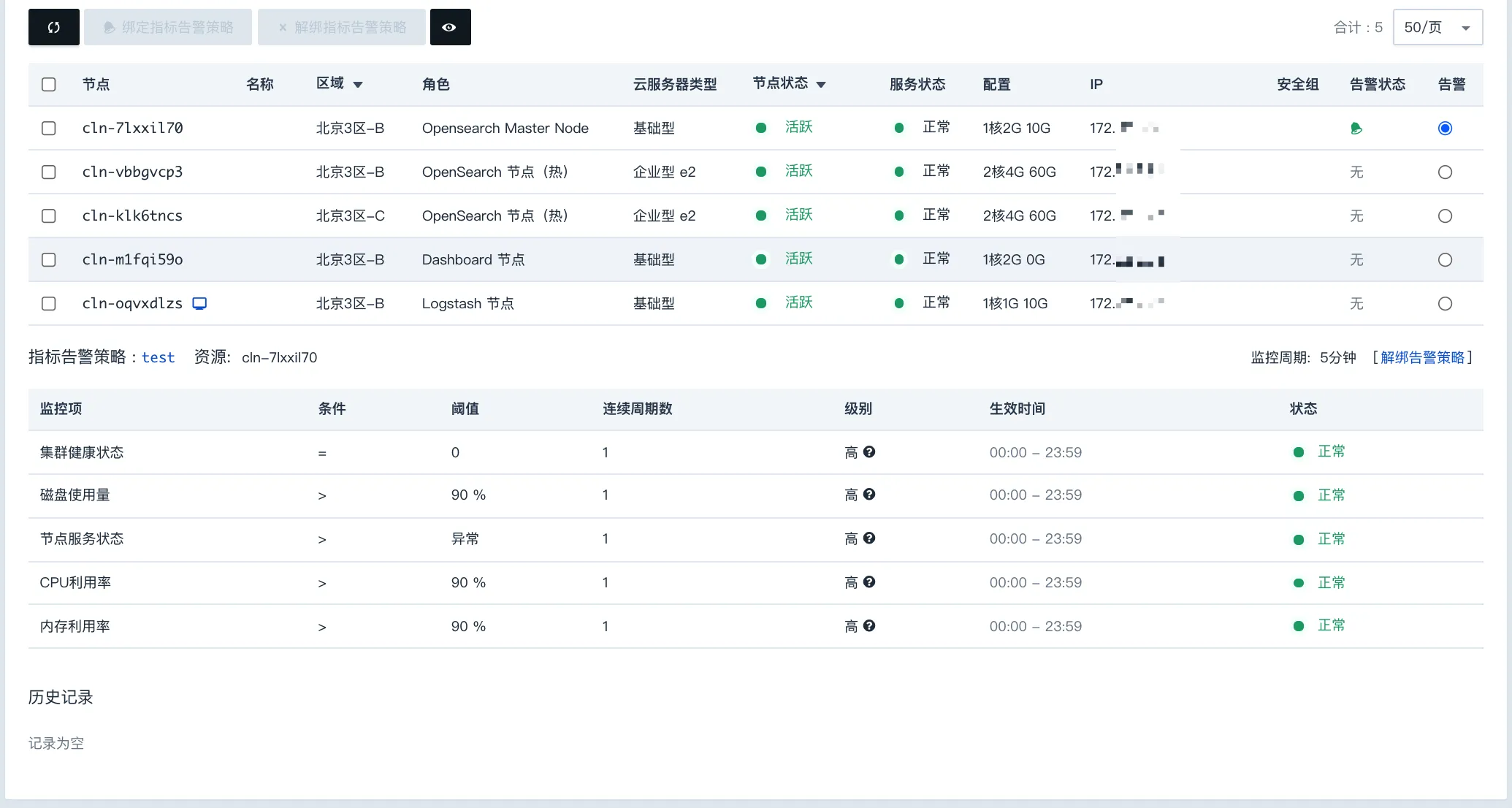This screenshot has height=808, width=1512.
Task: Click the Opensearch Master Node role cell
Action: click(505, 128)
